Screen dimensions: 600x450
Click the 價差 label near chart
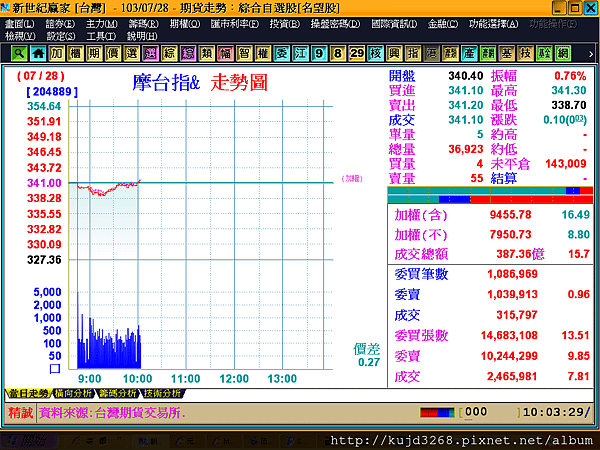(x=367, y=349)
